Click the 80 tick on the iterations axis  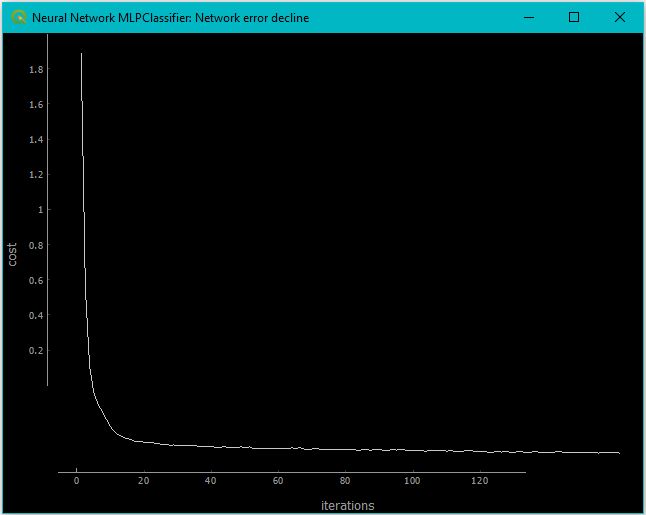point(345,481)
